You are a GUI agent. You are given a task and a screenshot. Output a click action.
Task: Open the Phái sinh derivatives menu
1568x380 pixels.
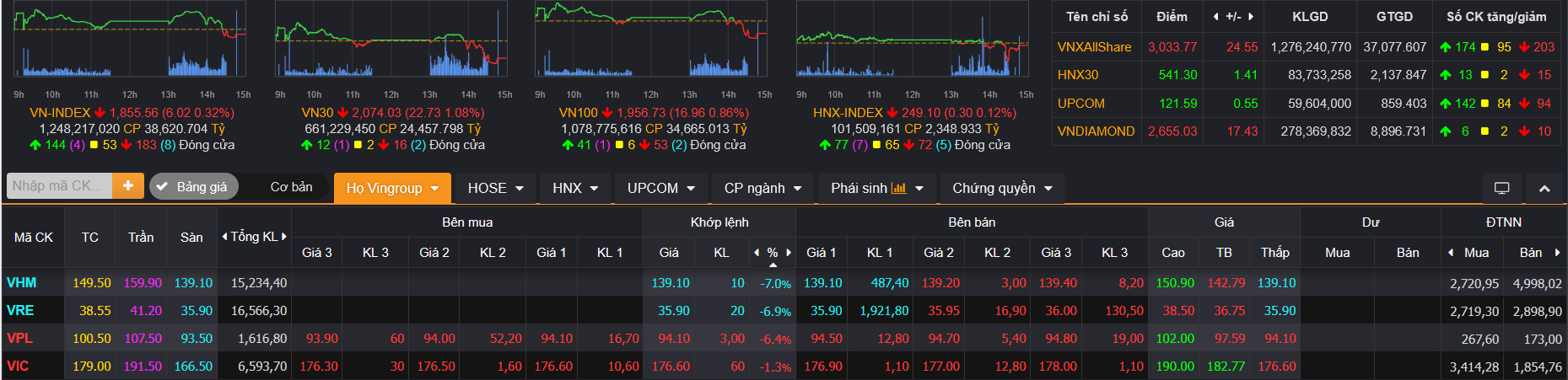876,189
